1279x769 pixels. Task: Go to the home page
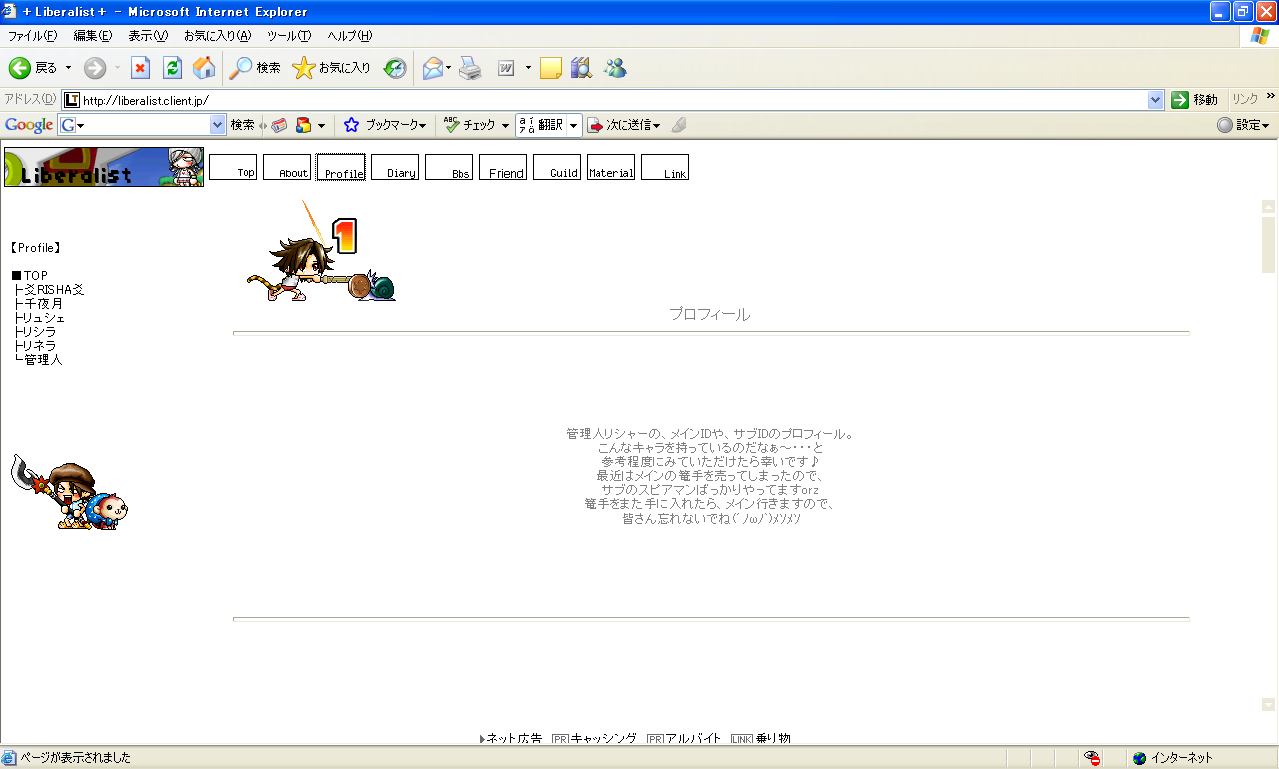pyautogui.click(x=204, y=68)
